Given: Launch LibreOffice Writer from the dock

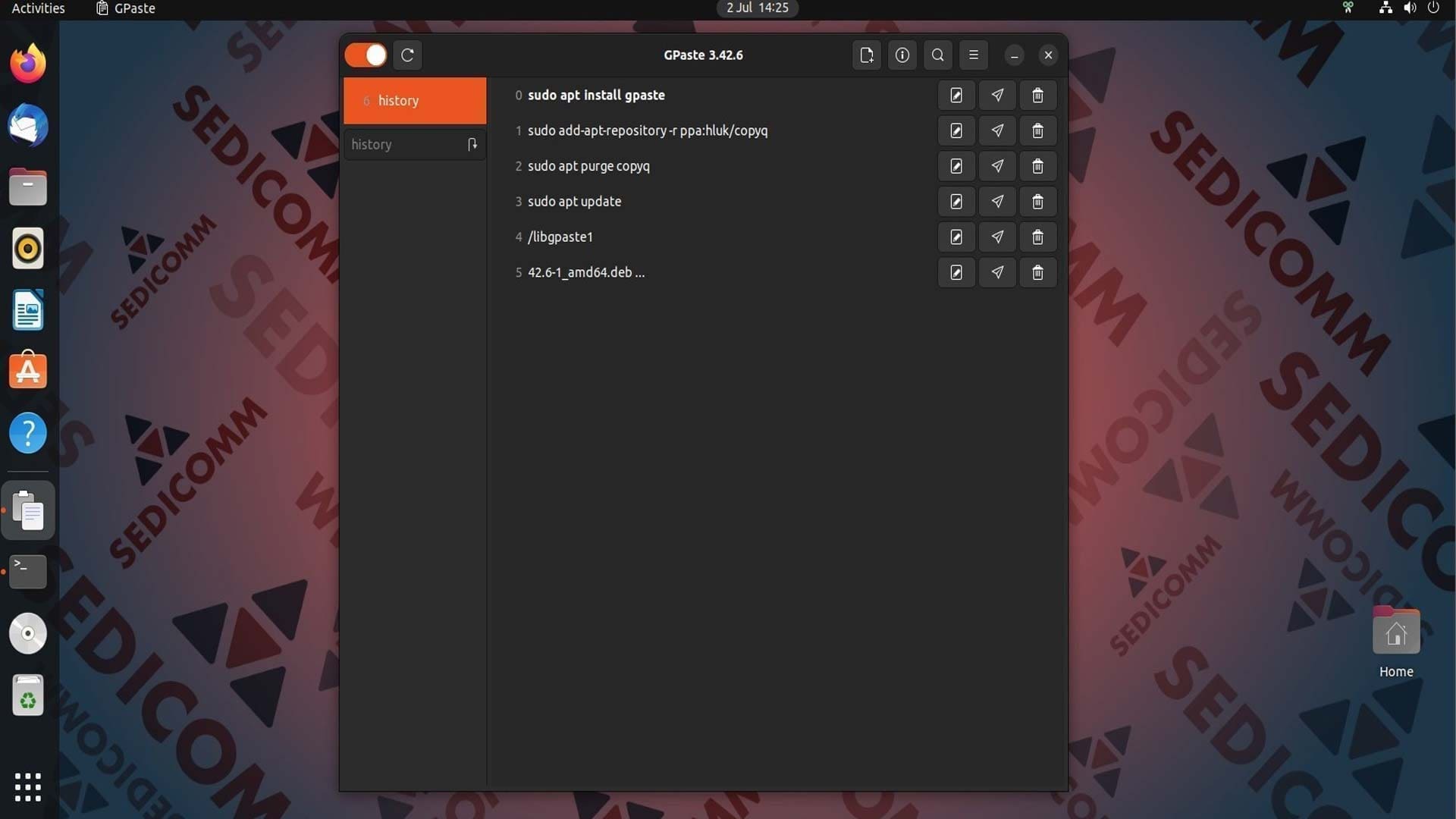Looking at the screenshot, I should click(28, 310).
